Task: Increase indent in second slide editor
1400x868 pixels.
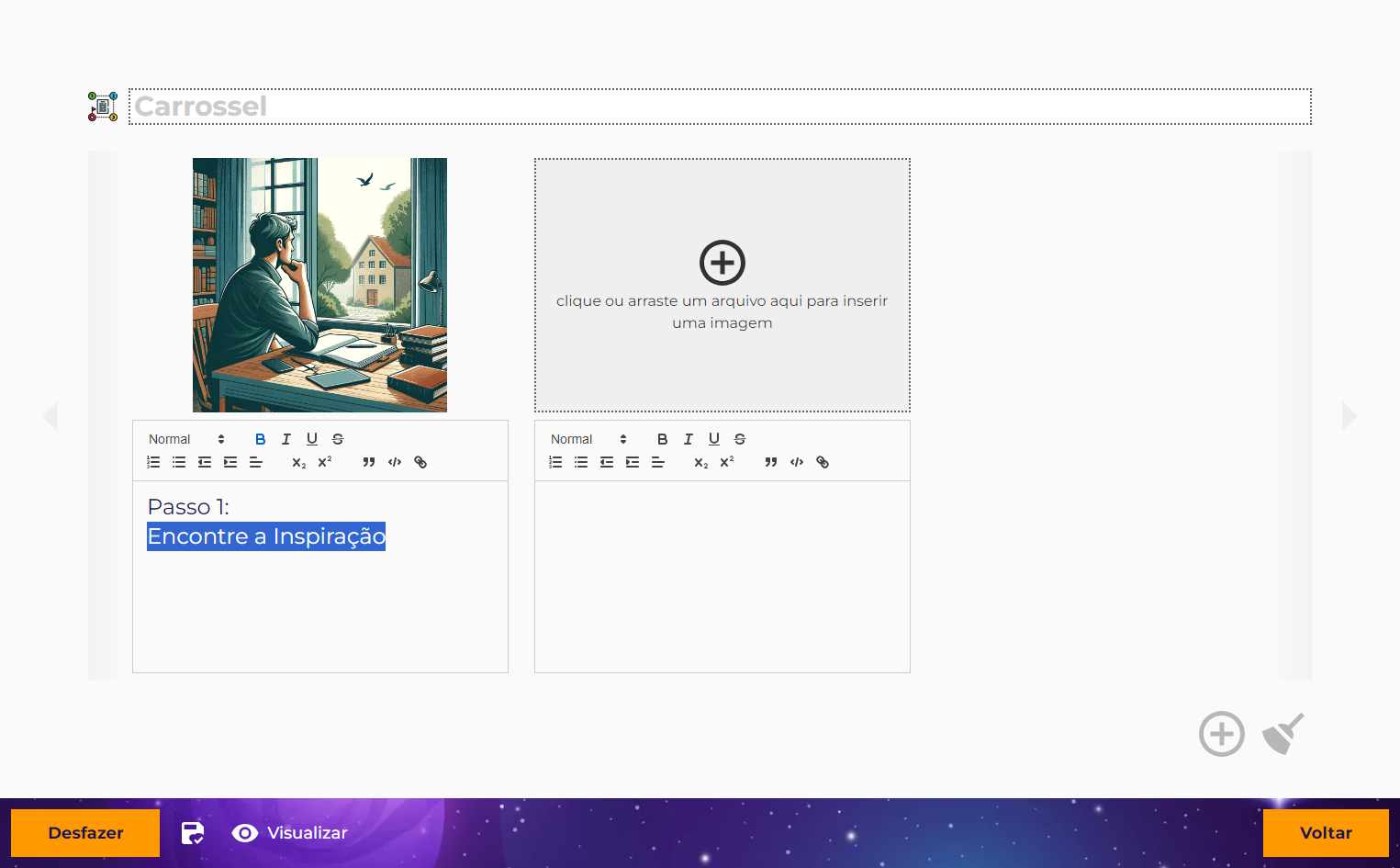Action: coord(633,462)
